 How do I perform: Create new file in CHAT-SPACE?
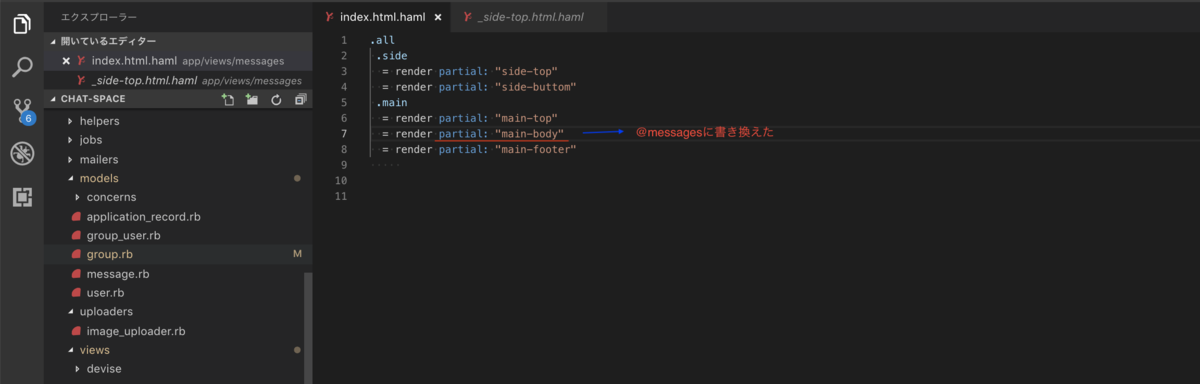click(228, 100)
